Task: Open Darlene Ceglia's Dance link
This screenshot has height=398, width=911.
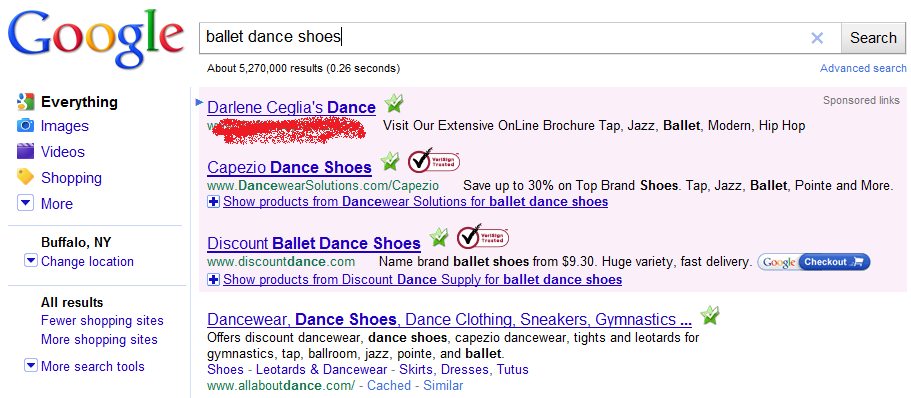Action: (291, 107)
